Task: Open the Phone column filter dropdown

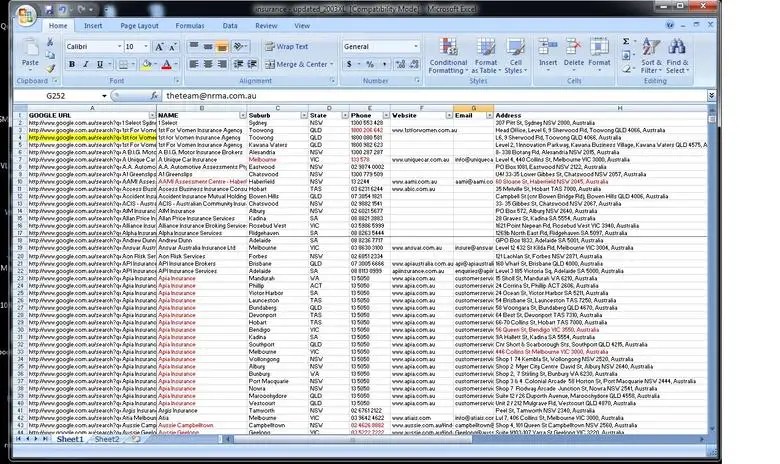Action: [386, 115]
